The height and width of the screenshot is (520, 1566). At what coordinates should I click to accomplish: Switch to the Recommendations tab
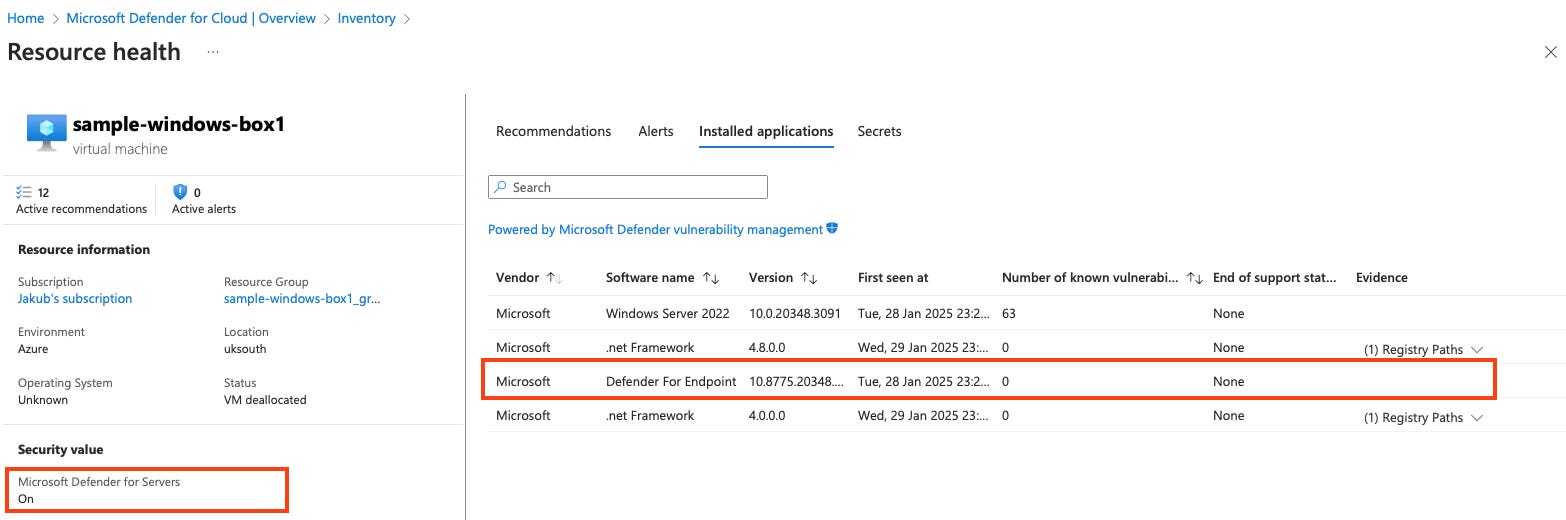[x=553, y=131]
